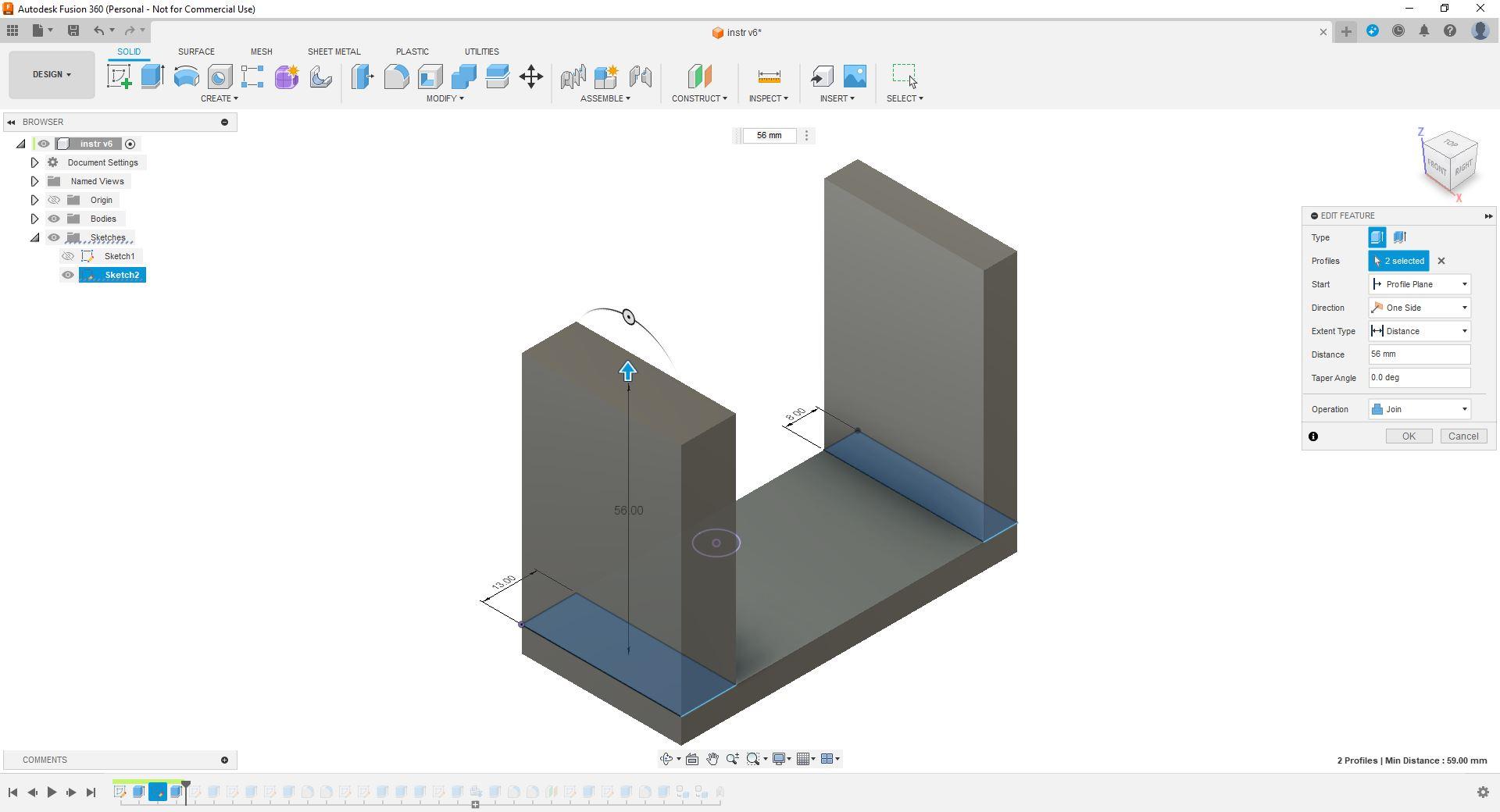Image resolution: width=1500 pixels, height=812 pixels.
Task: Click the New Design plus tab icon
Action: (x=1346, y=31)
